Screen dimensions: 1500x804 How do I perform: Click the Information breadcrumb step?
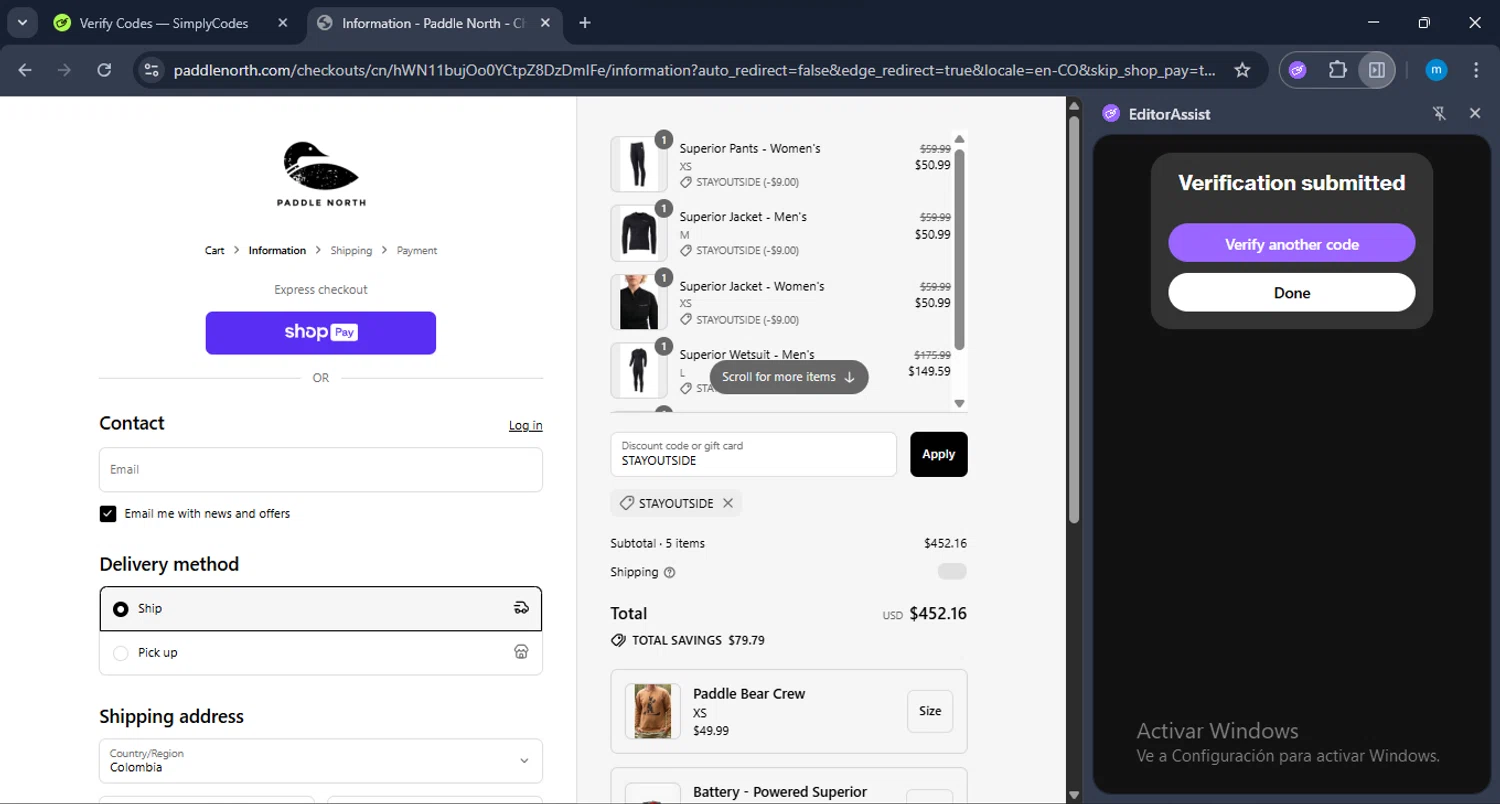tap(277, 250)
